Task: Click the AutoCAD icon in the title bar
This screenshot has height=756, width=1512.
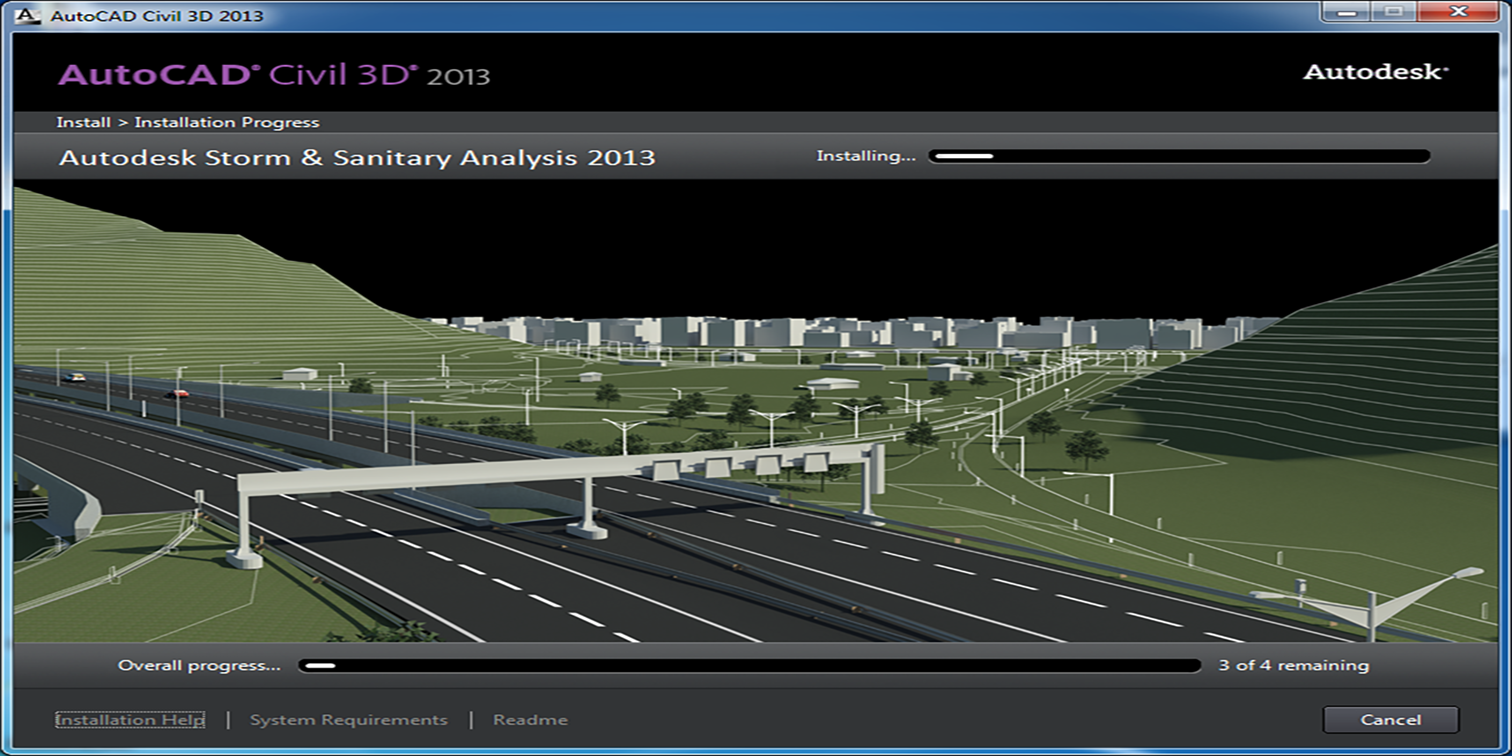Action: tap(29, 14)
